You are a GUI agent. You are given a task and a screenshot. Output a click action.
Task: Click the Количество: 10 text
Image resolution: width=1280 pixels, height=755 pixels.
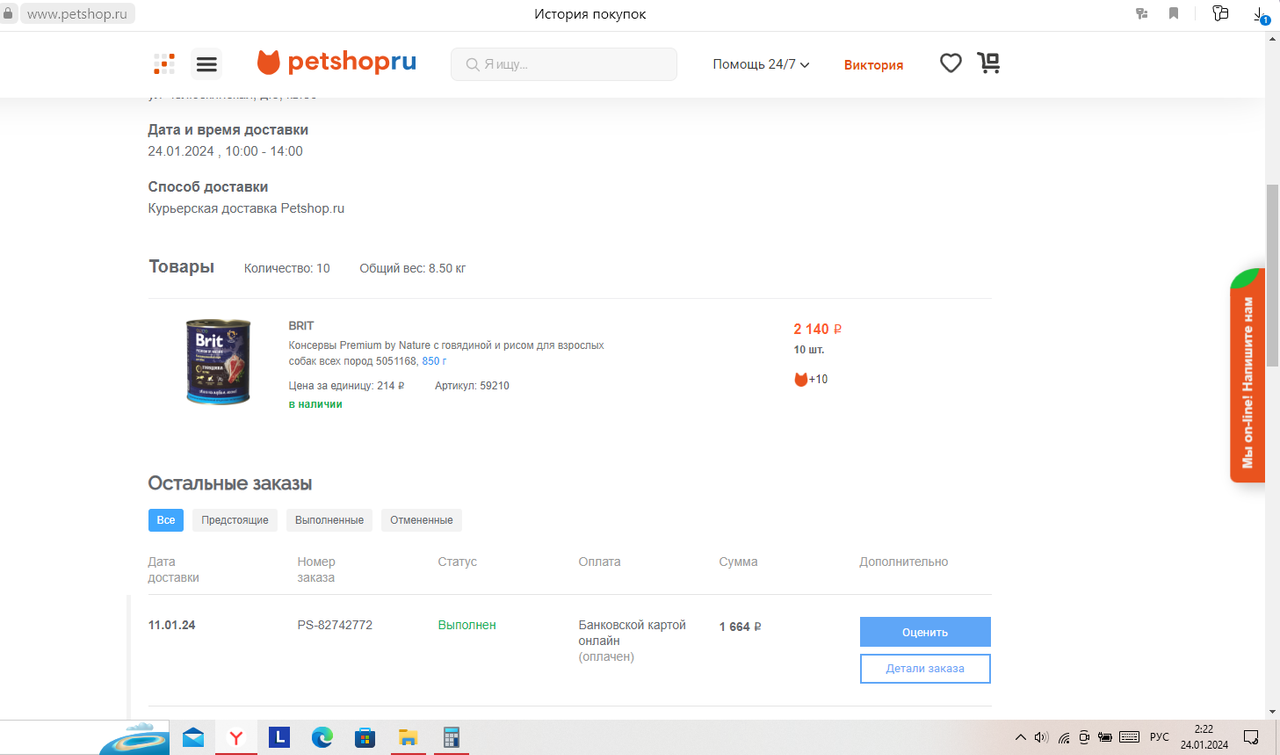pyautogui.click(x=287, y=269)
